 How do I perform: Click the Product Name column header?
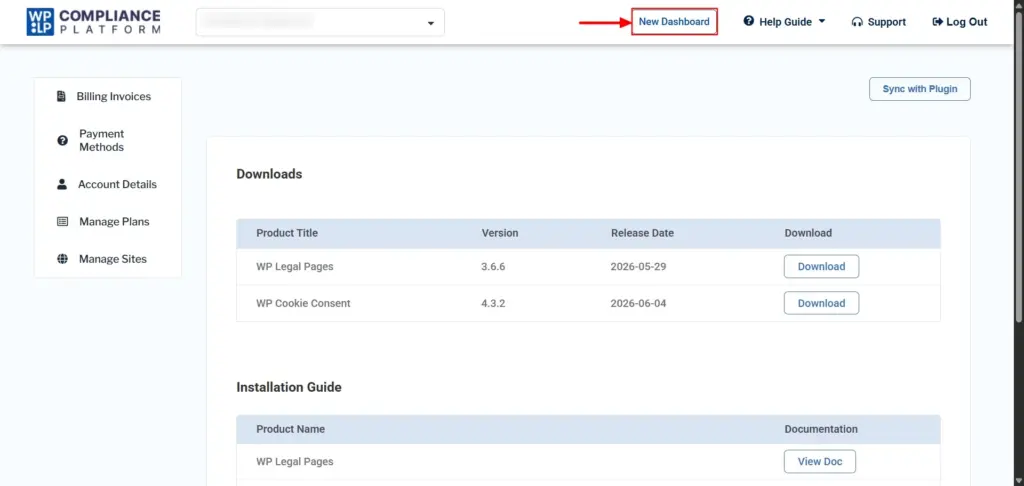[290, 429]
